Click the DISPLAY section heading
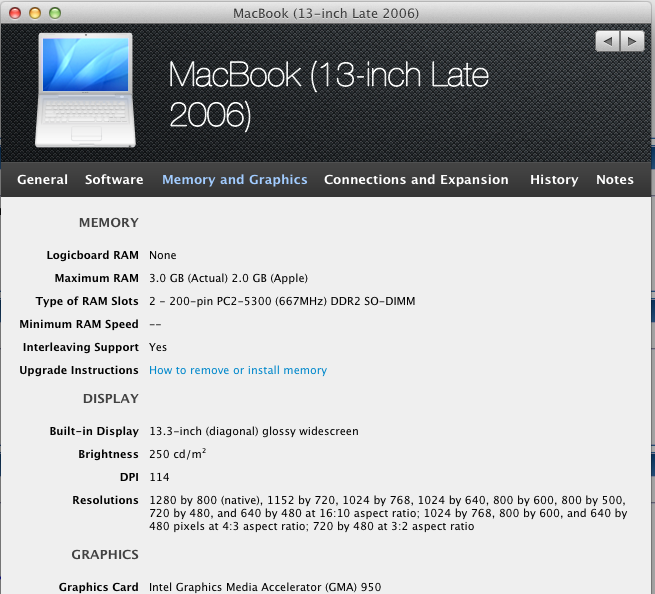Image resolution: width=655 pixels, height=594 pixels. point(111,399)
